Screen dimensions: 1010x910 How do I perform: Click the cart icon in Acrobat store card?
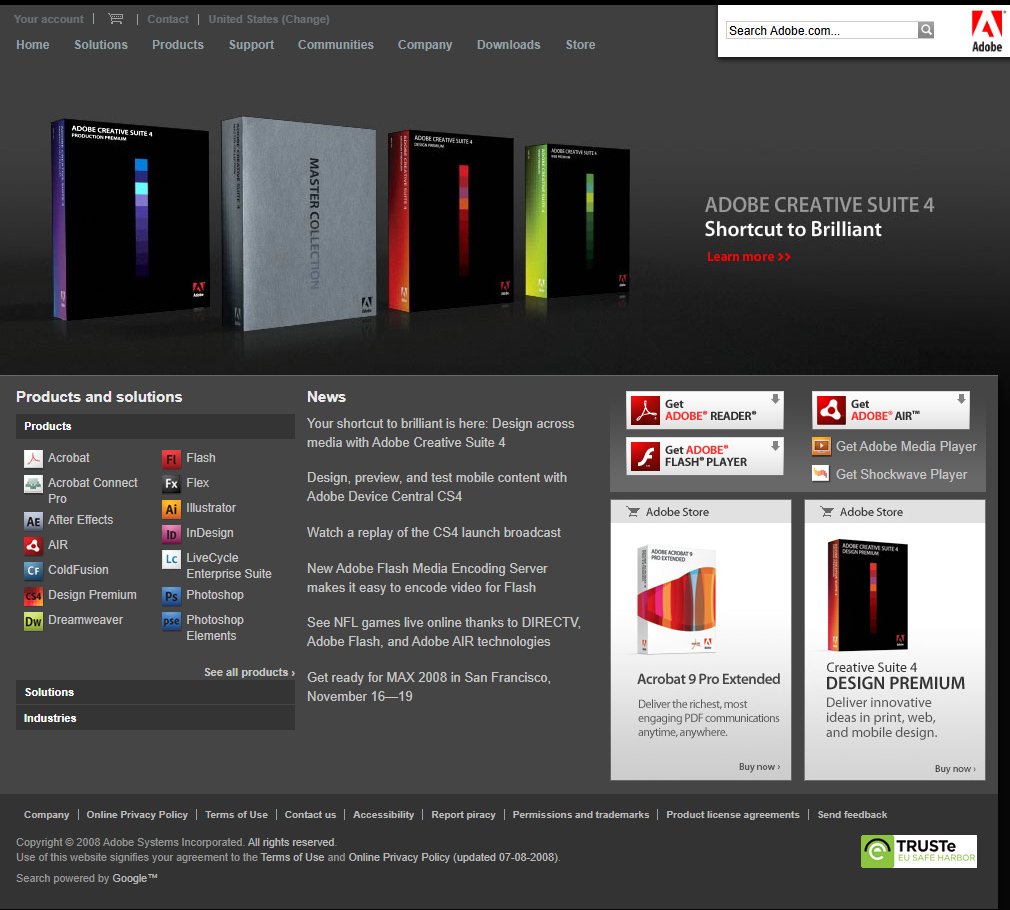point(633,512)
